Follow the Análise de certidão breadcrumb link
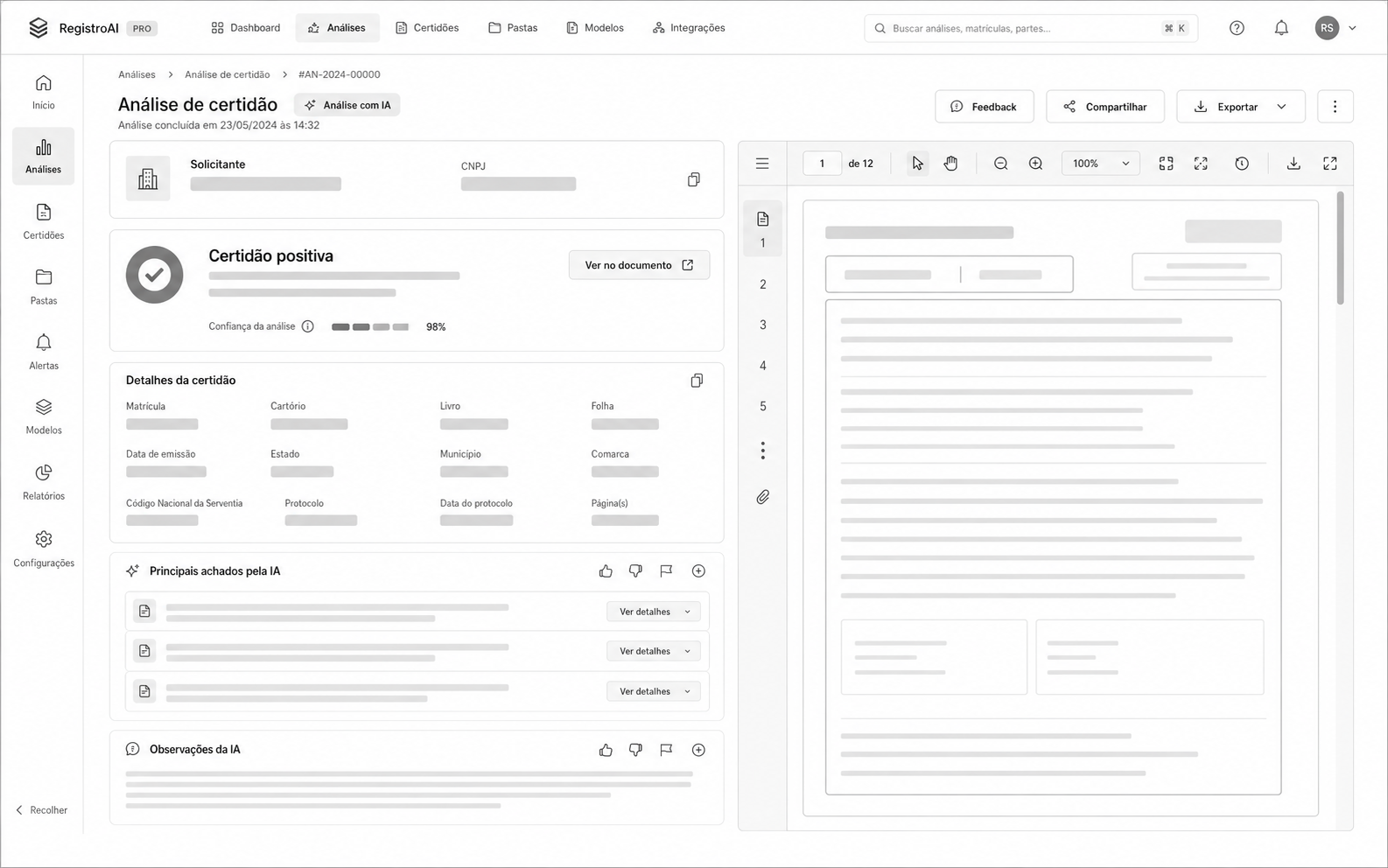 coord(228,74)
